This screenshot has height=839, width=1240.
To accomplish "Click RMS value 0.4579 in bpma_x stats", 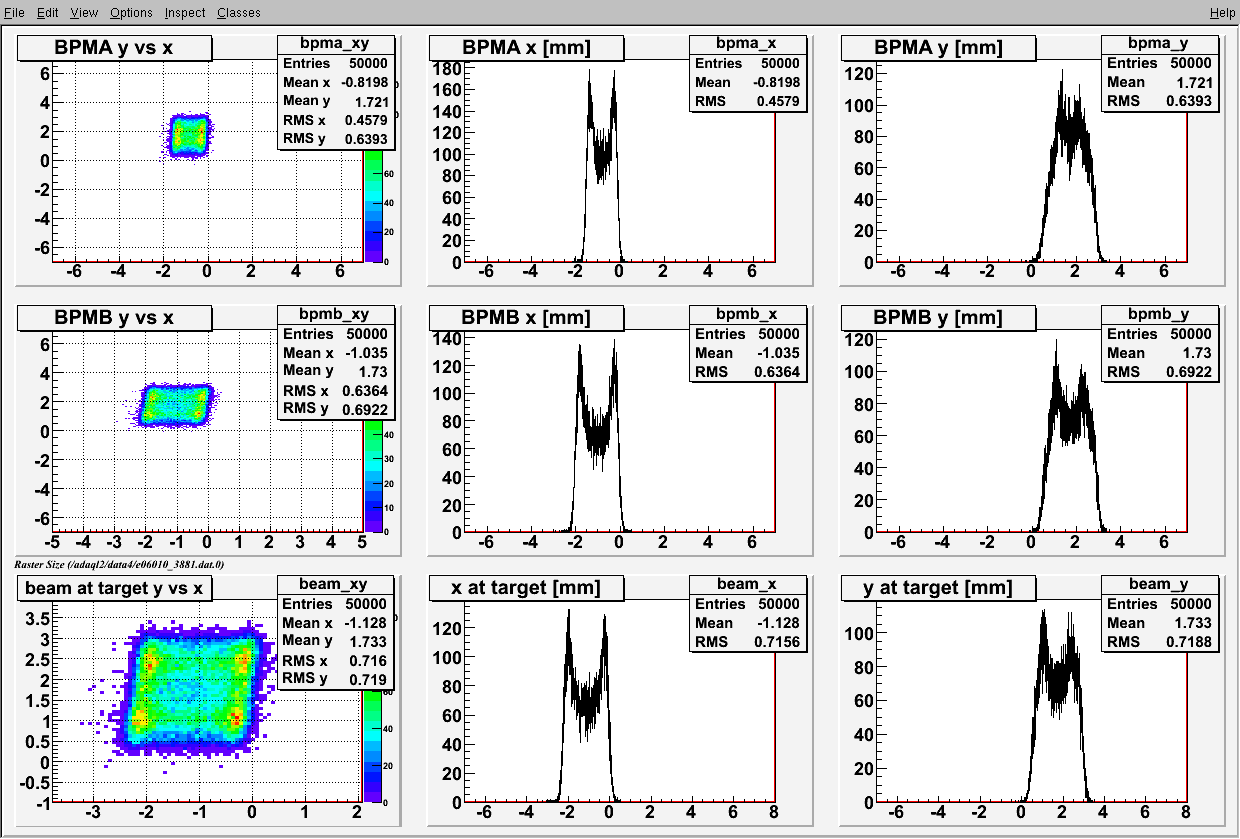I will coord(779,101).
